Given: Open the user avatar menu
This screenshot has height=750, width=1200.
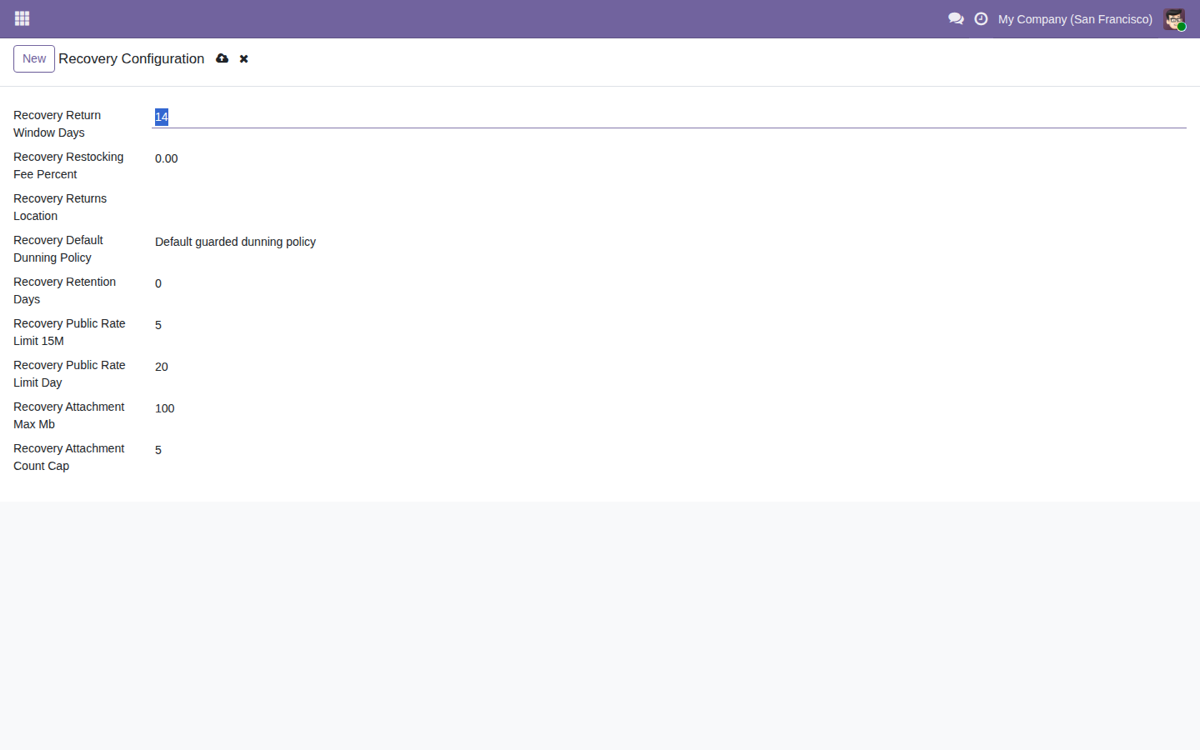Looking at the screenshot, I should (1174, 19).
